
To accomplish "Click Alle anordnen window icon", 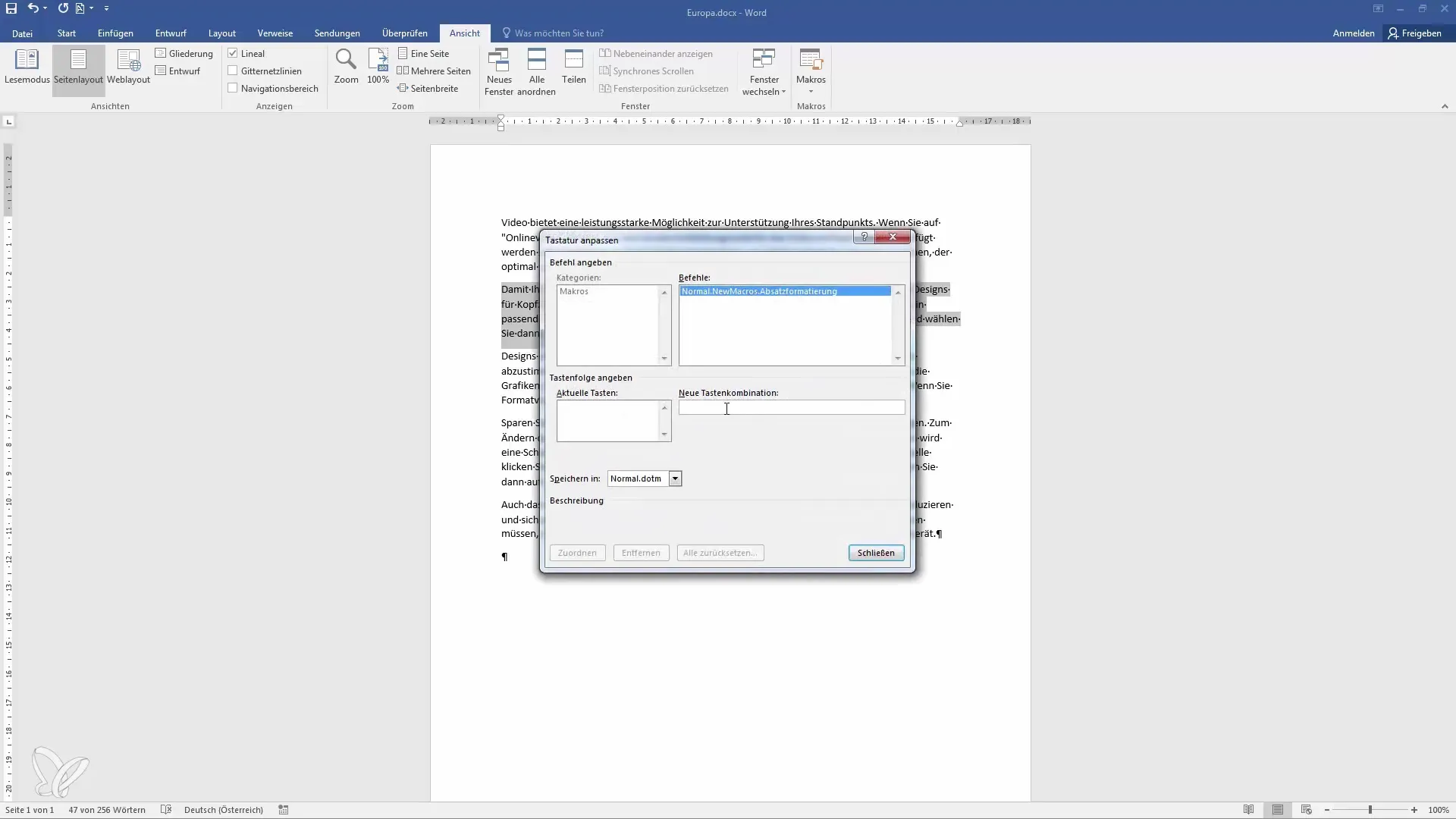I will pyautogui.click(x=536, y=71).
